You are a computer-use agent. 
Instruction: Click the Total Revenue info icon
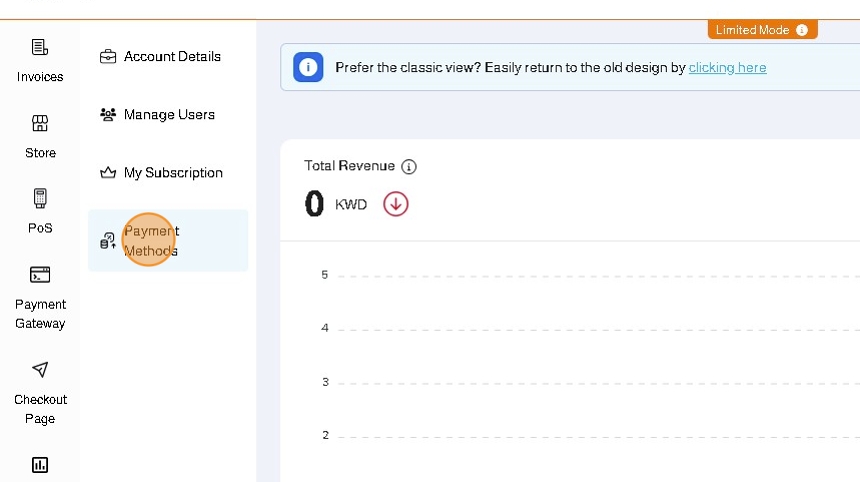[x=409, y=167]
